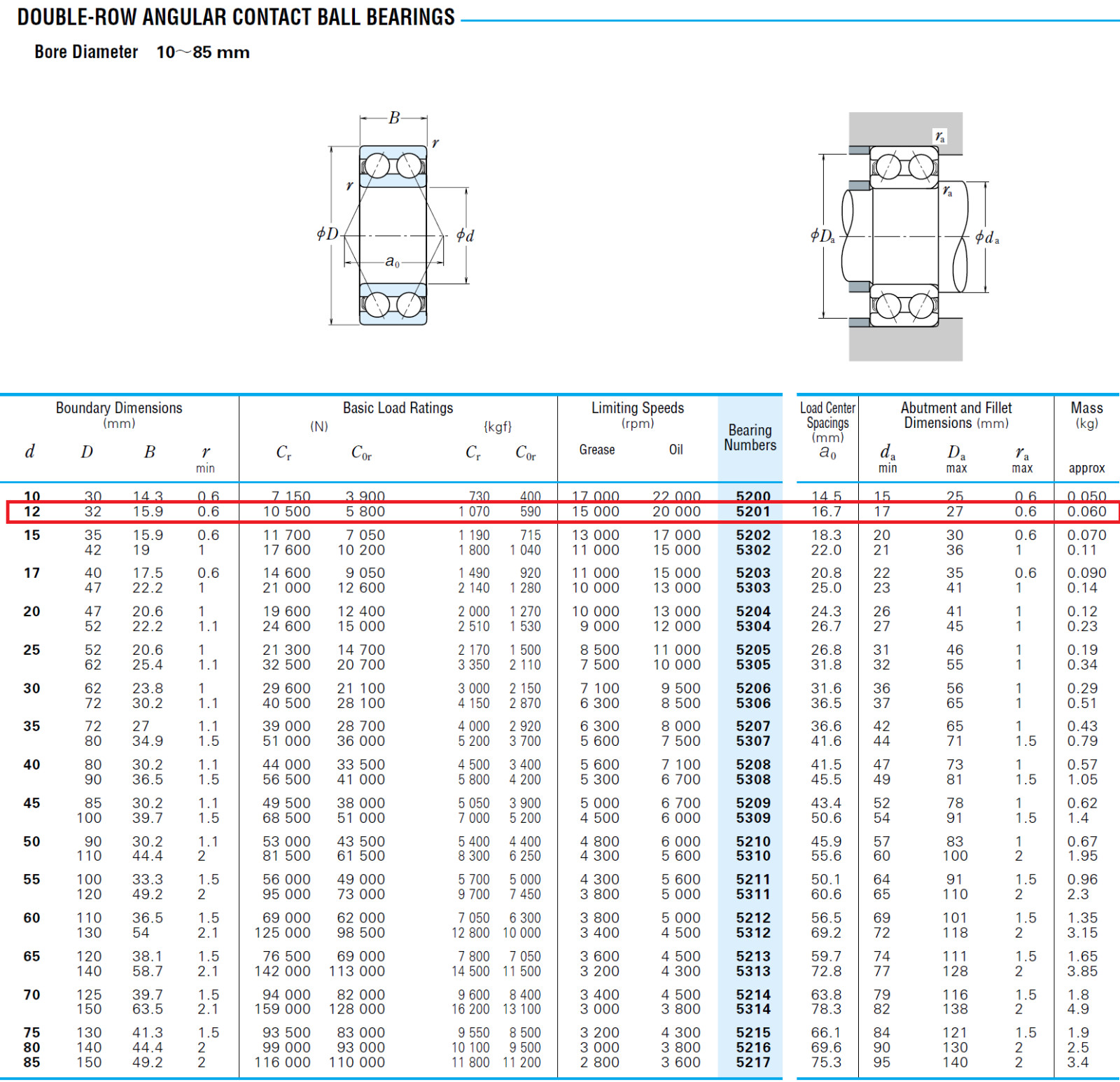Click bearing number 5210

753,842
